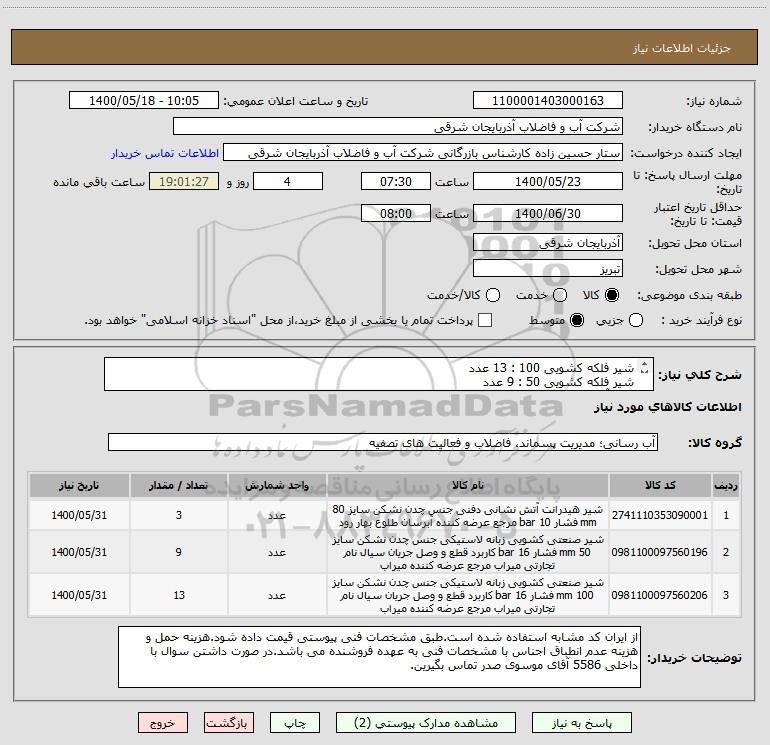Click the توضیحات خریدار text area
770x745 pixels.
tap(379, 657)
